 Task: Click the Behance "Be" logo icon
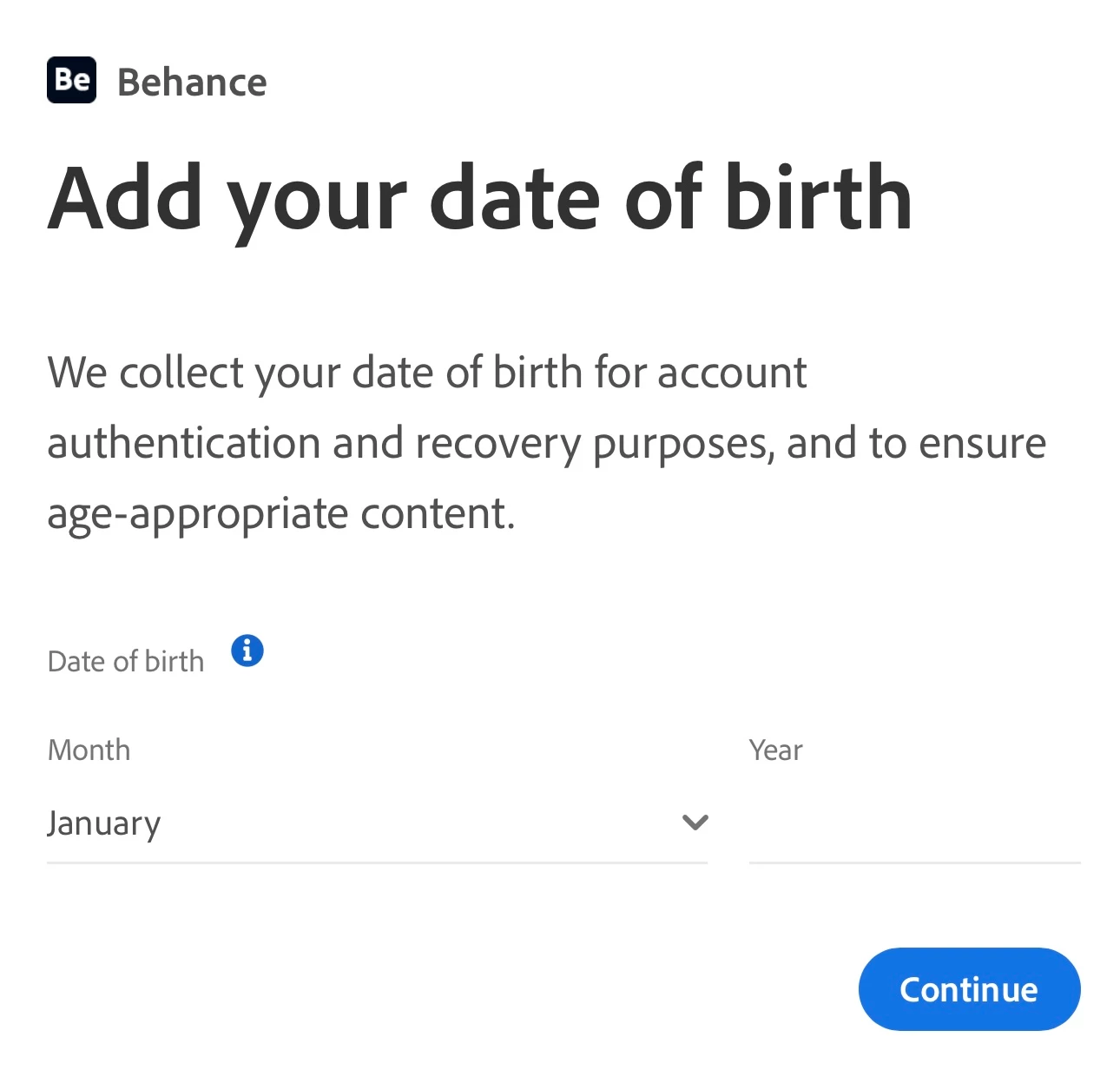[x=71, y=80]
